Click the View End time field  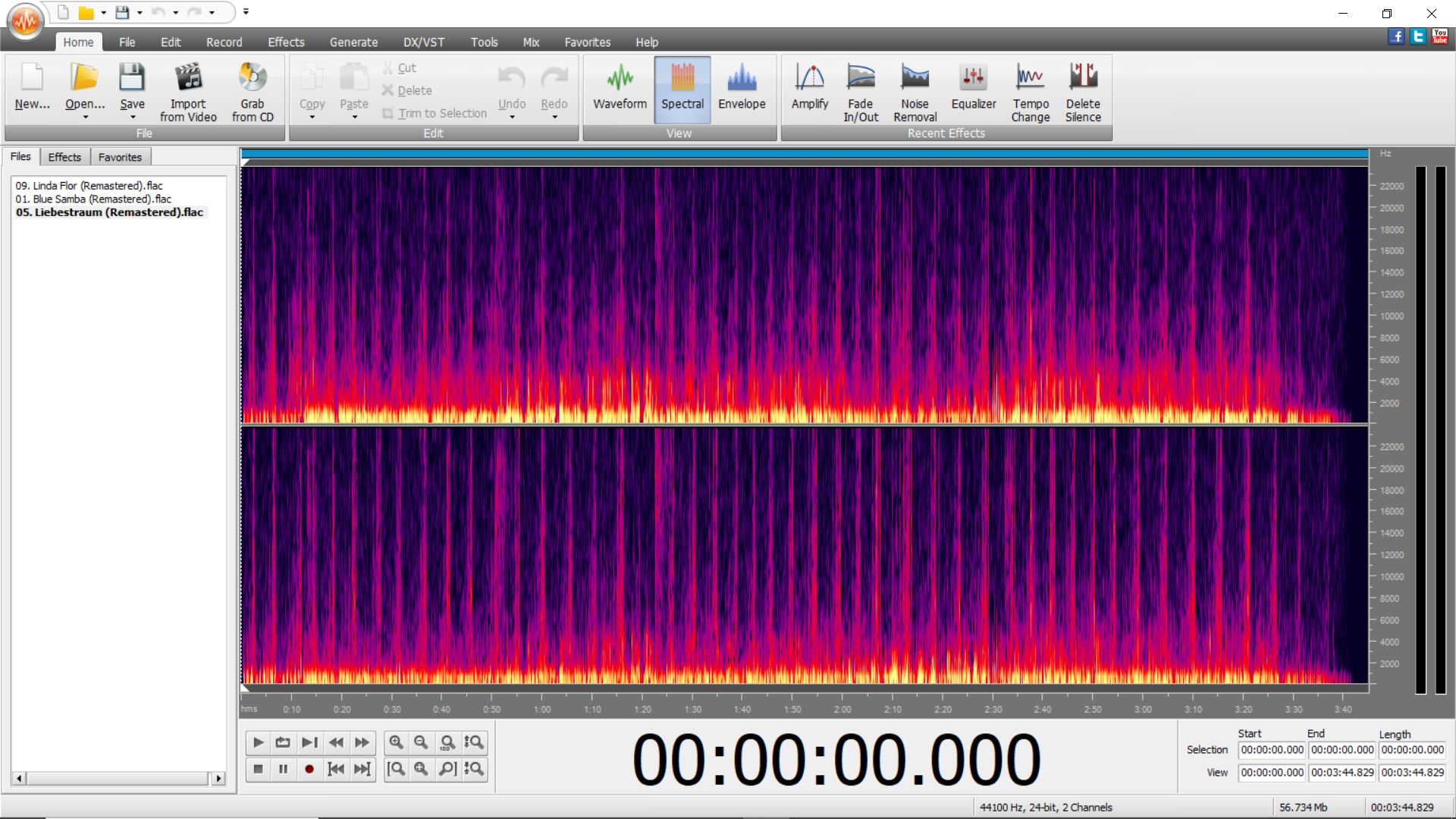pyautogui.click(x=1341, y=773)
